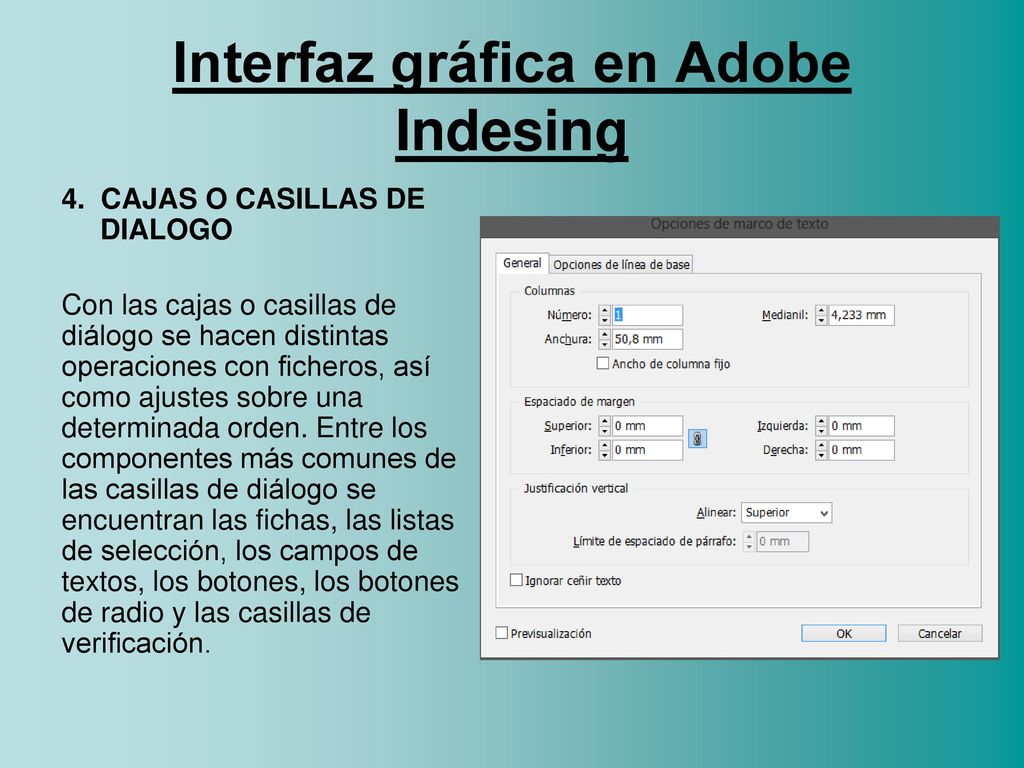Click the Columnas group label
Viewport: 1024px width, 768px height.
[x=549, y=291]
